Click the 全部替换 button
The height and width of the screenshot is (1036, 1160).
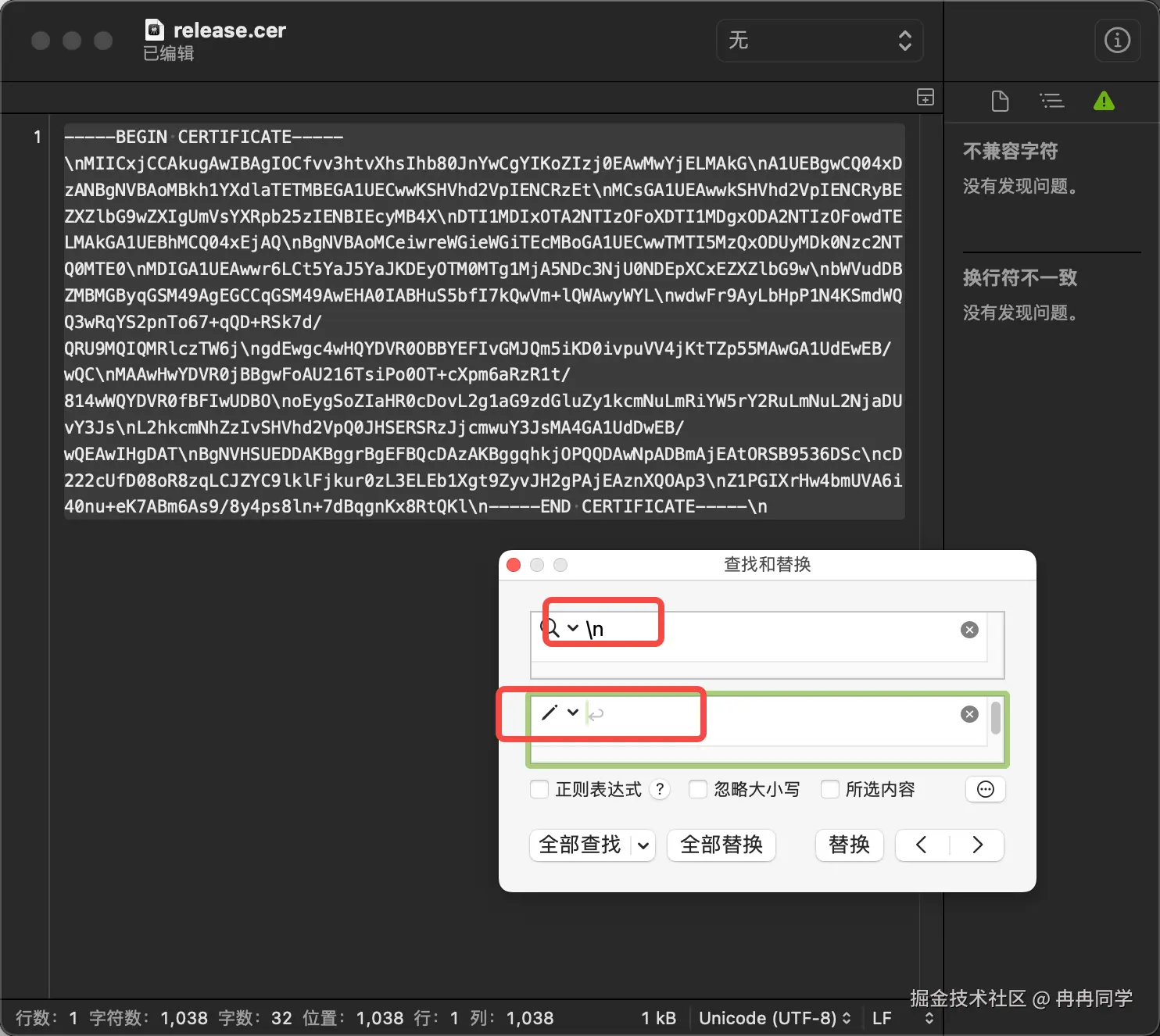(721, 845)
